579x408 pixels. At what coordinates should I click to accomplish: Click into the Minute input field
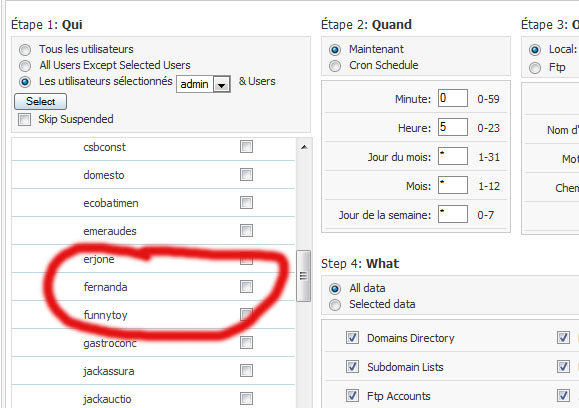coord(453,98)
